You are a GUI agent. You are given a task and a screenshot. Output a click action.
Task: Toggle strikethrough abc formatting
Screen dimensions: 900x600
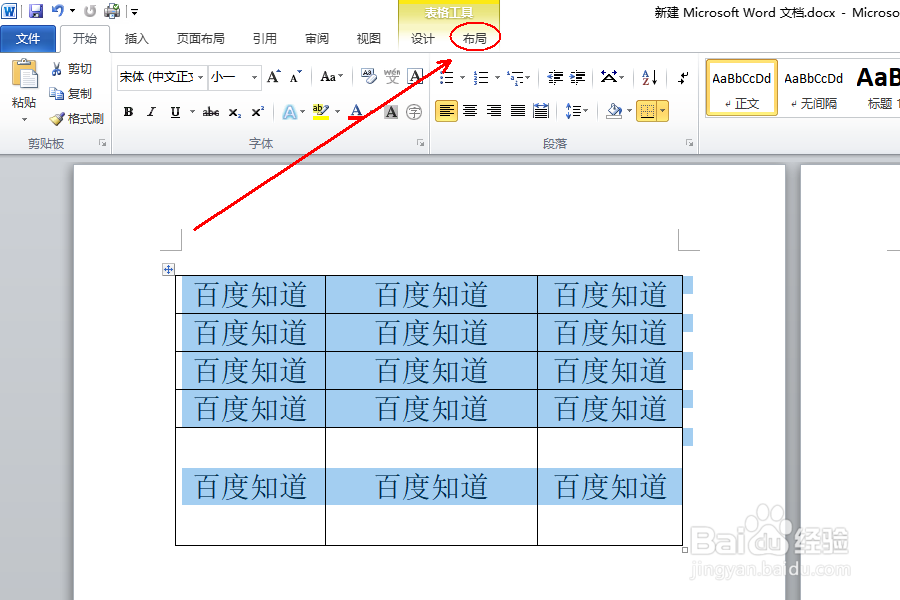(x=211, y=112)
